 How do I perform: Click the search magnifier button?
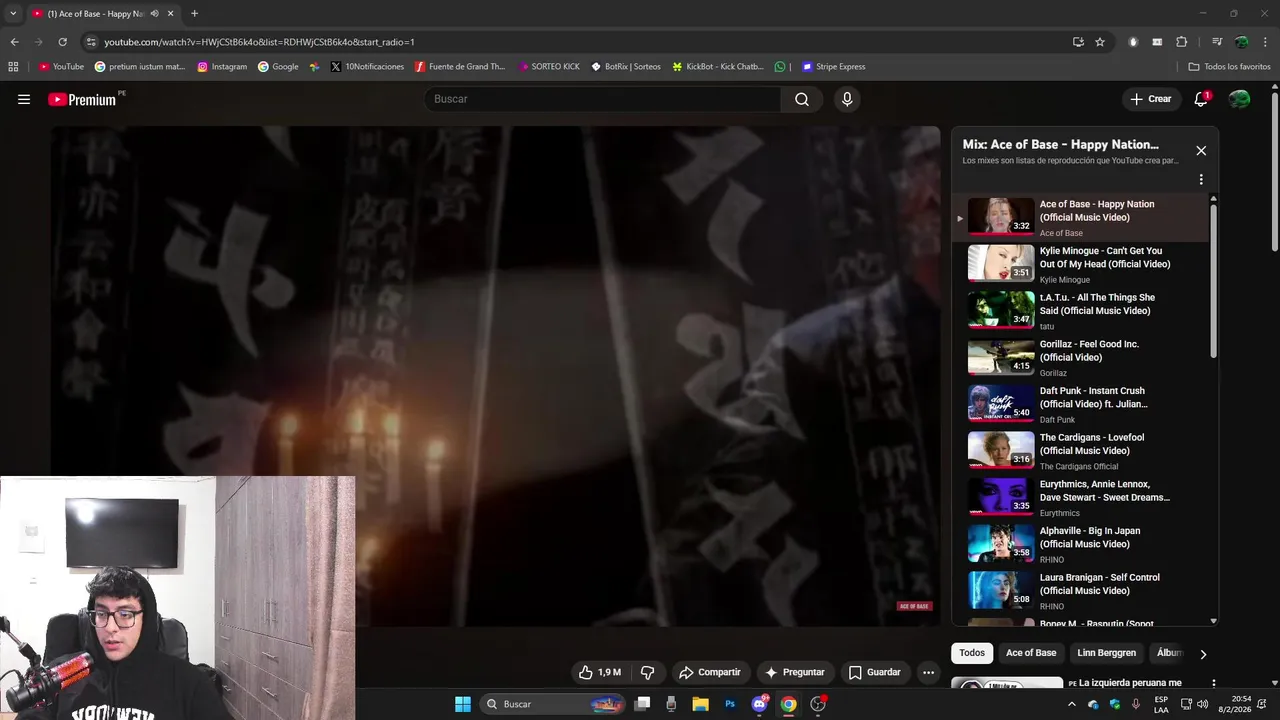(x=802, y=99)
